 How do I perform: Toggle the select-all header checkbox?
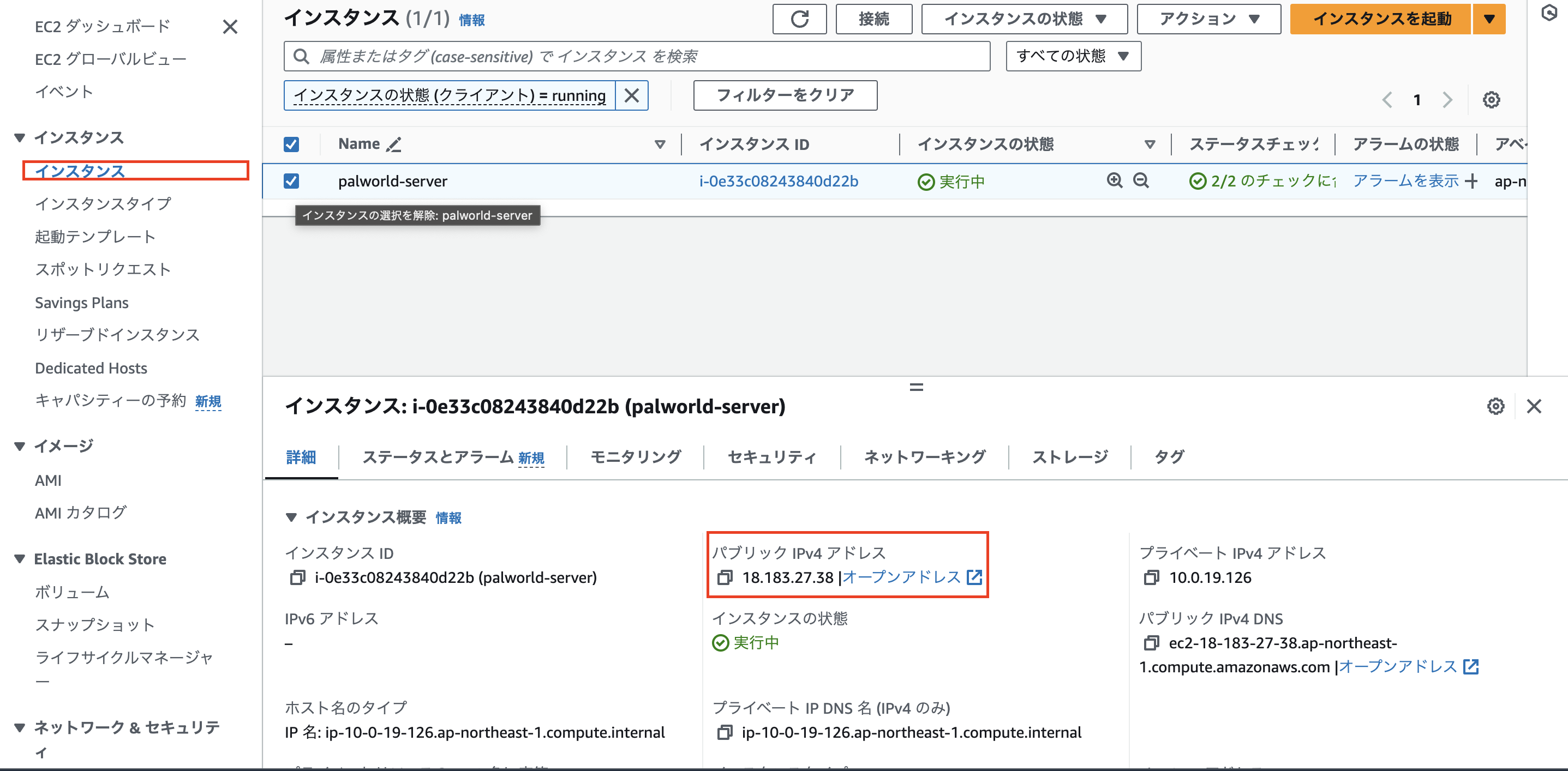(x=291, y=145)
